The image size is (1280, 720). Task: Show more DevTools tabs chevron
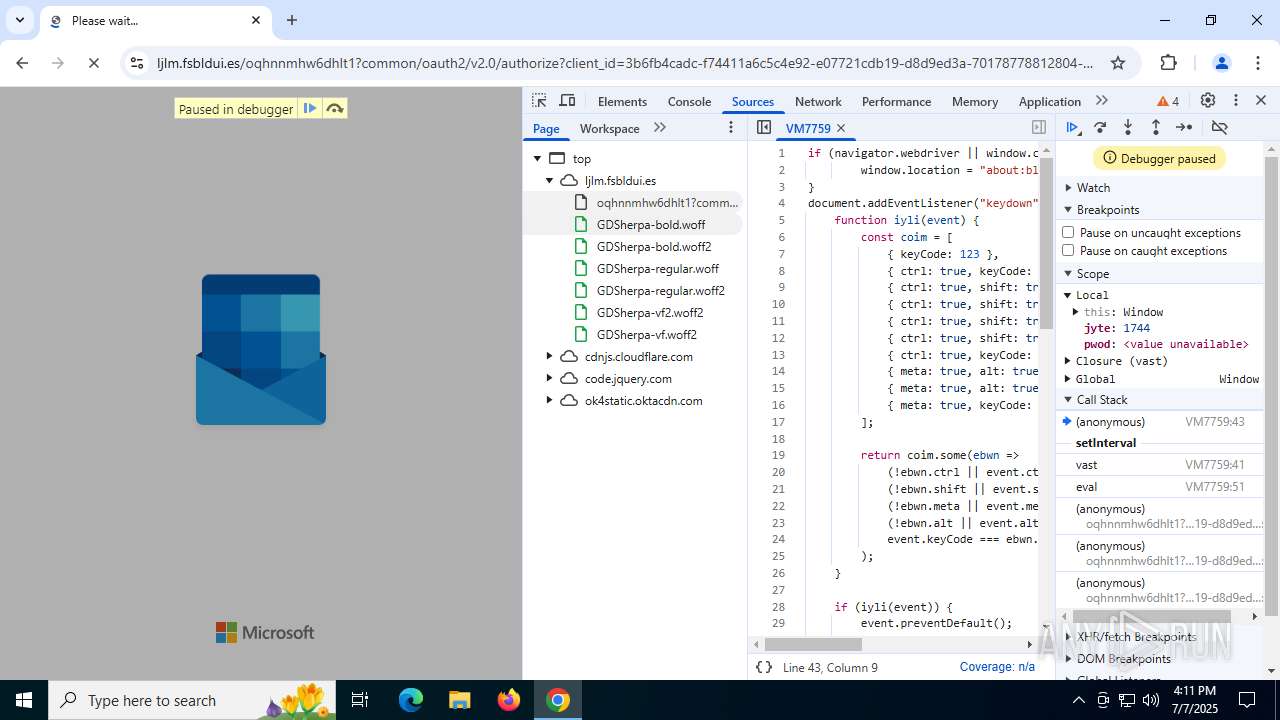pos(1102,101)
